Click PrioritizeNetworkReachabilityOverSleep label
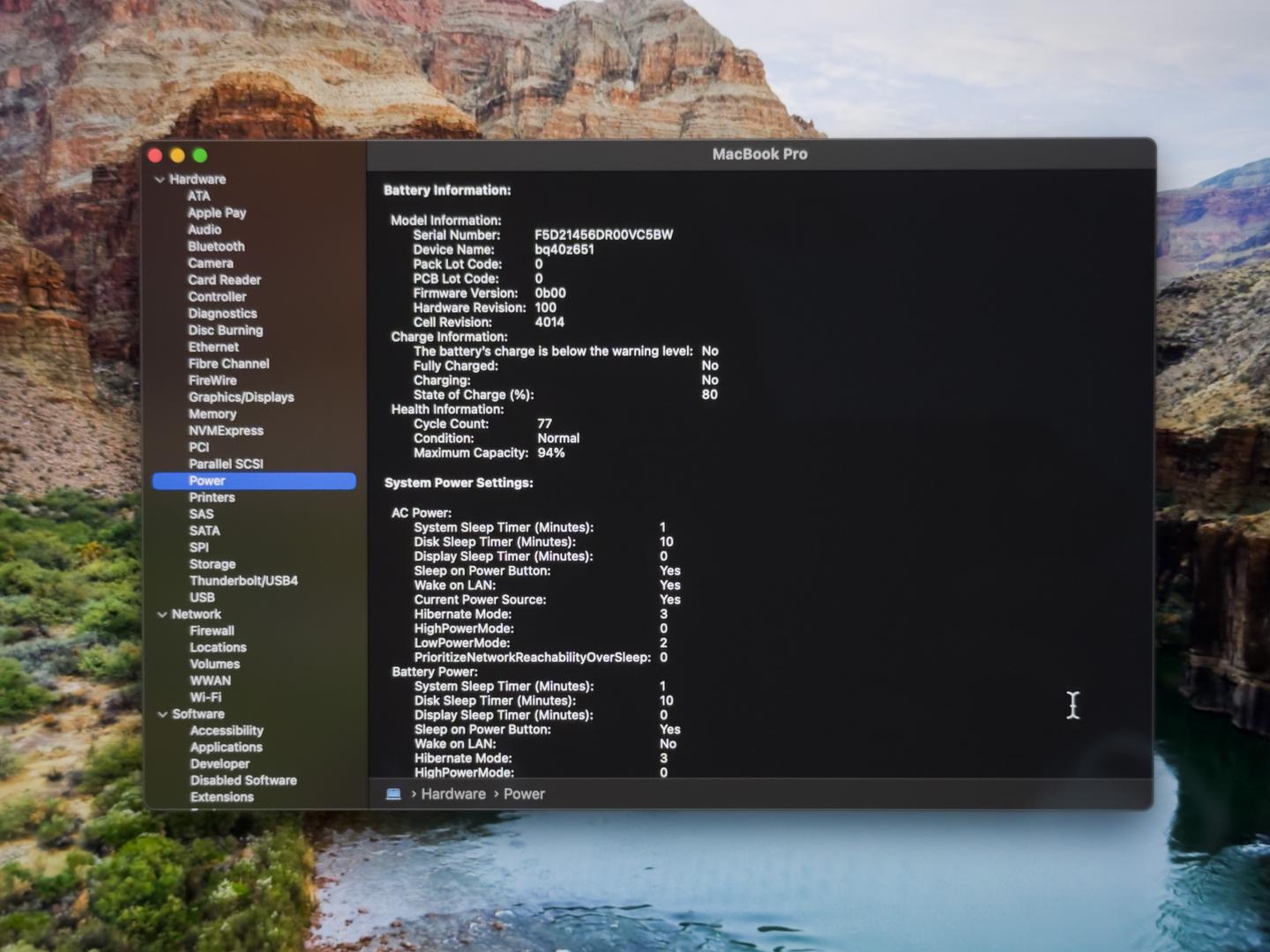Screen dimensions: 1270x952 [x=533, y=658]
